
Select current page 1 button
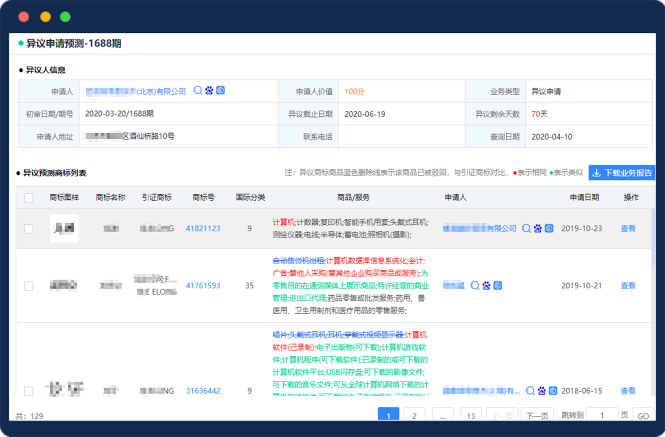click(388, 415)
